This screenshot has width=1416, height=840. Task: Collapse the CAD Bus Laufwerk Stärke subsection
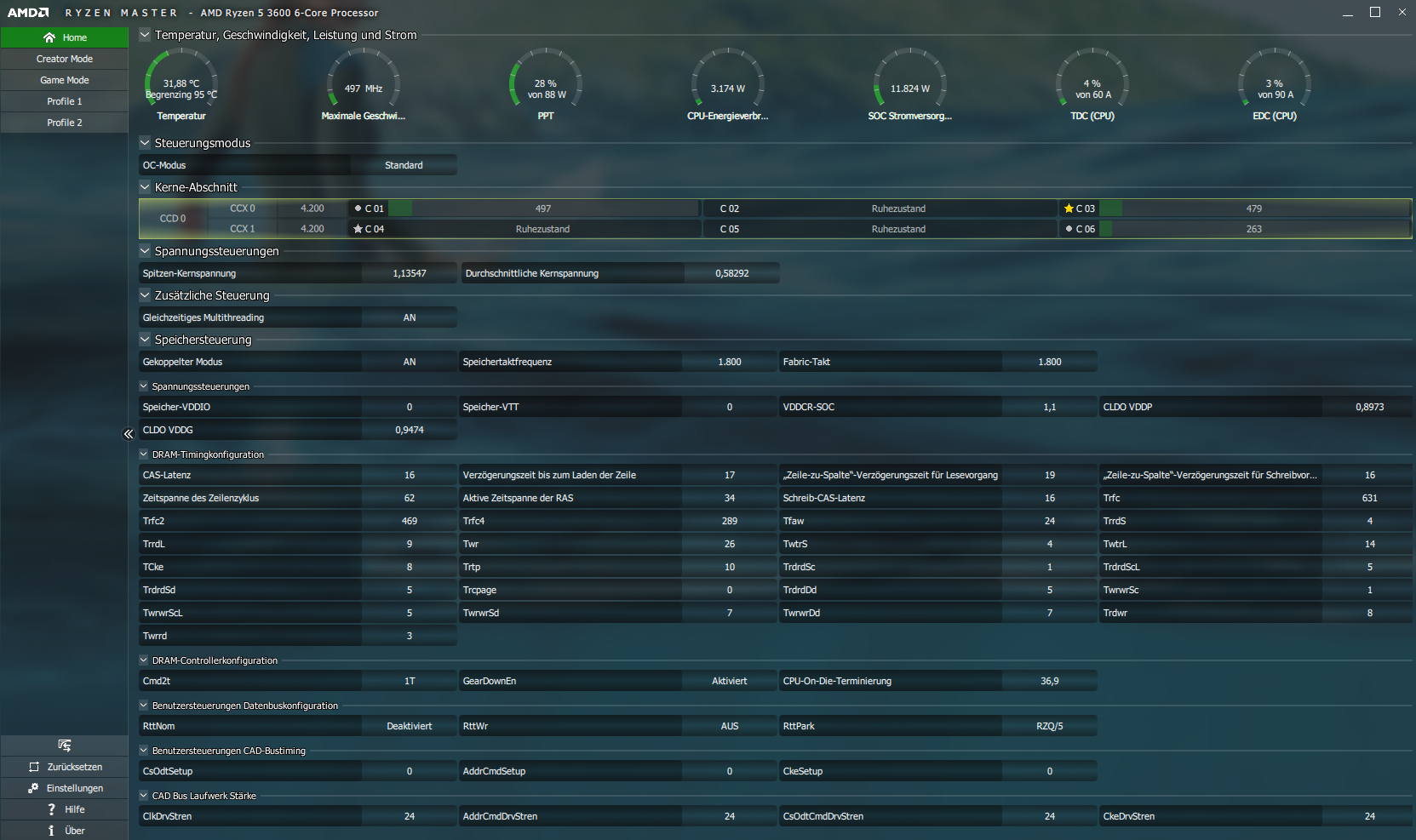point(144,796)
